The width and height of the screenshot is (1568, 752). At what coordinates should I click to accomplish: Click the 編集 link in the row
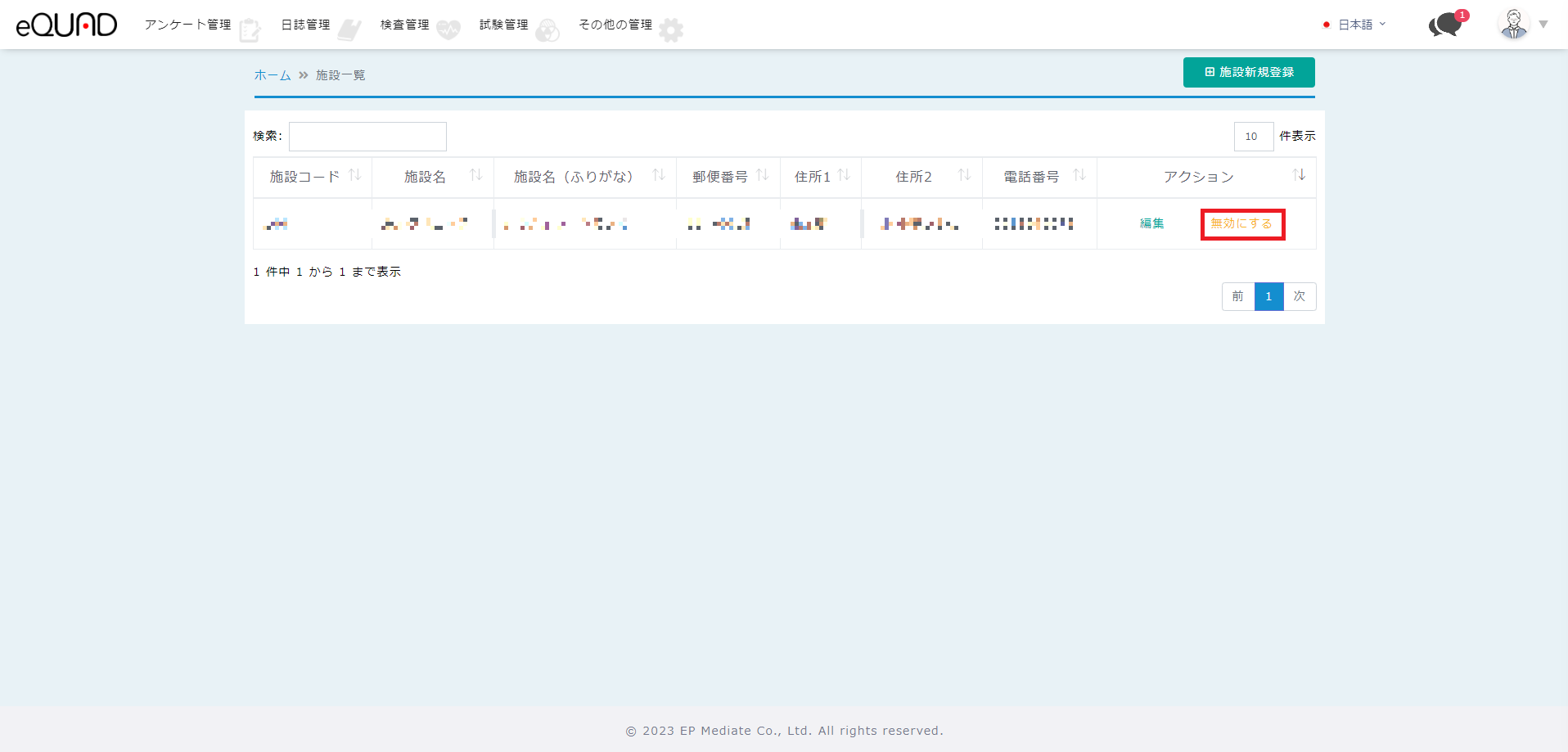1151,223
